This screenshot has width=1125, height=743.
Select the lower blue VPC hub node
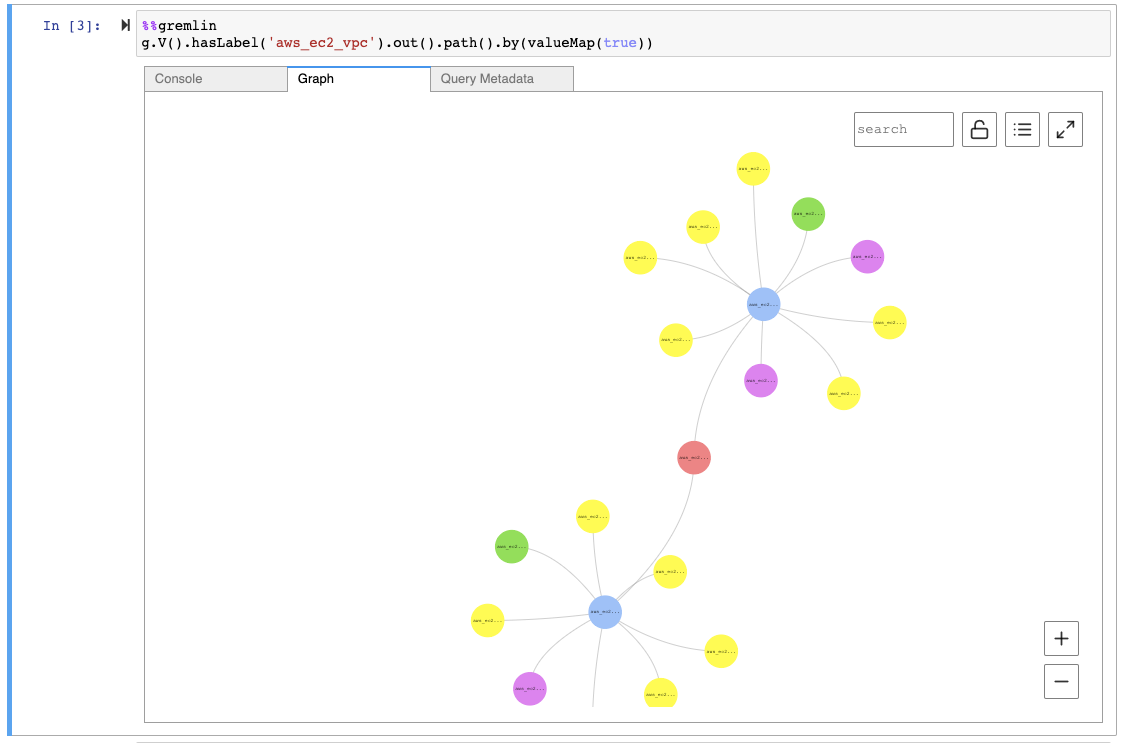coord(605,612)
